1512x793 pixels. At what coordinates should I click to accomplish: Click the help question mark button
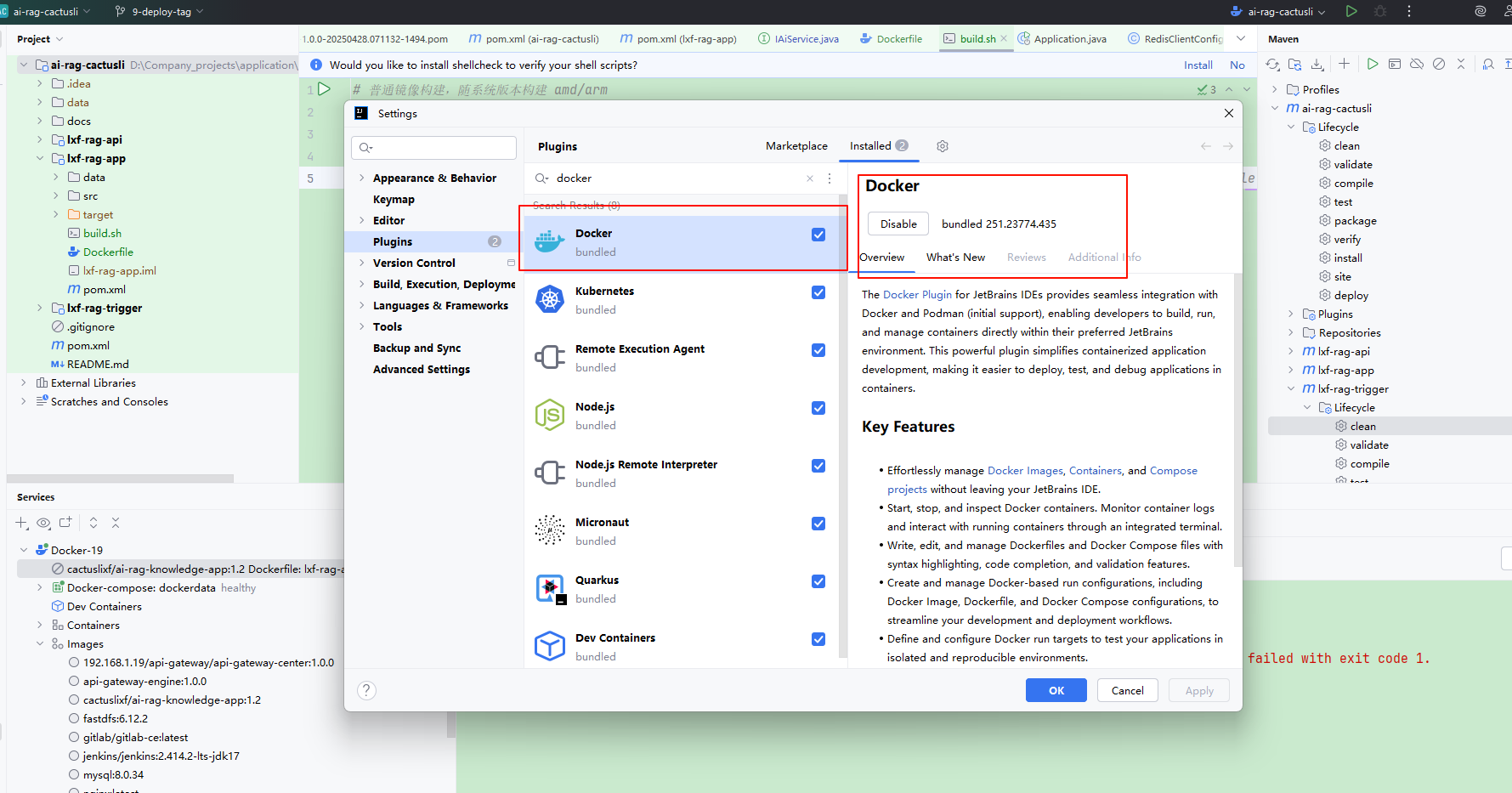tap(366, 690)
